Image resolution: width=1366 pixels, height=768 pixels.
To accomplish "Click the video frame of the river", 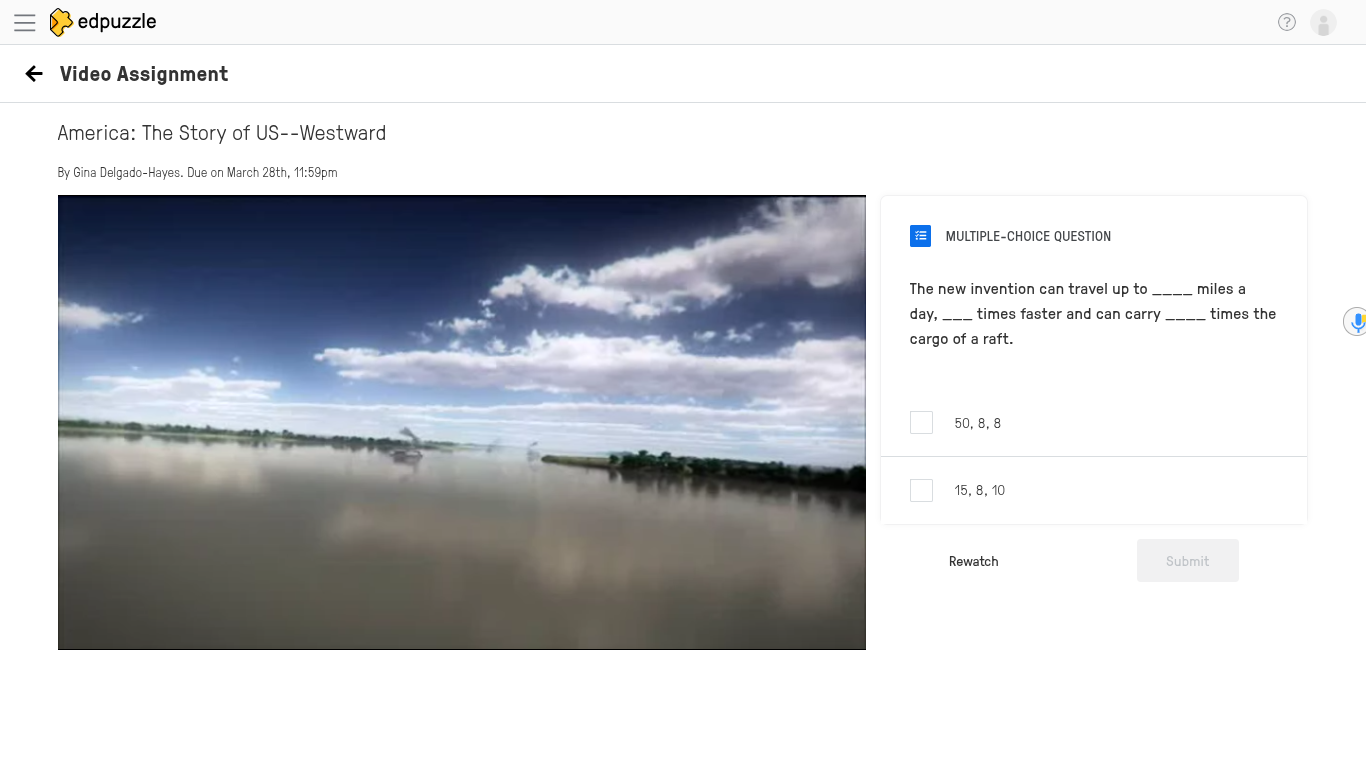I will coord(462,422).
